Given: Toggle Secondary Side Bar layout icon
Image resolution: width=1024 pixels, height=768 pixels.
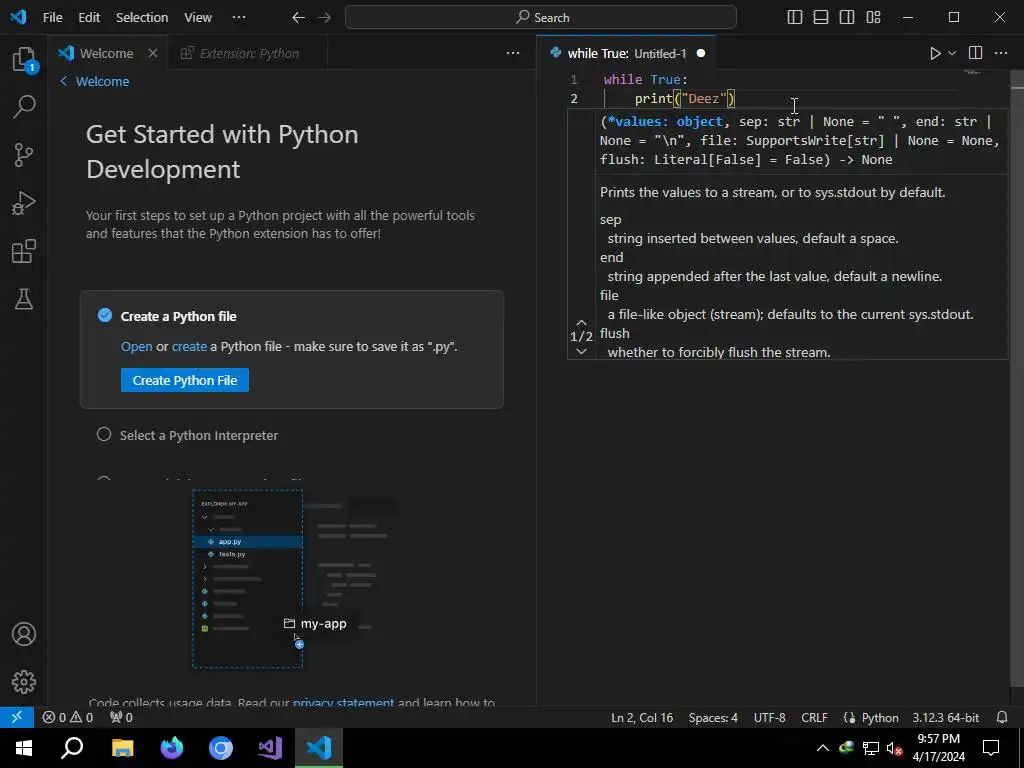Looking at the screenshot, I should click(x=847, y=17).
